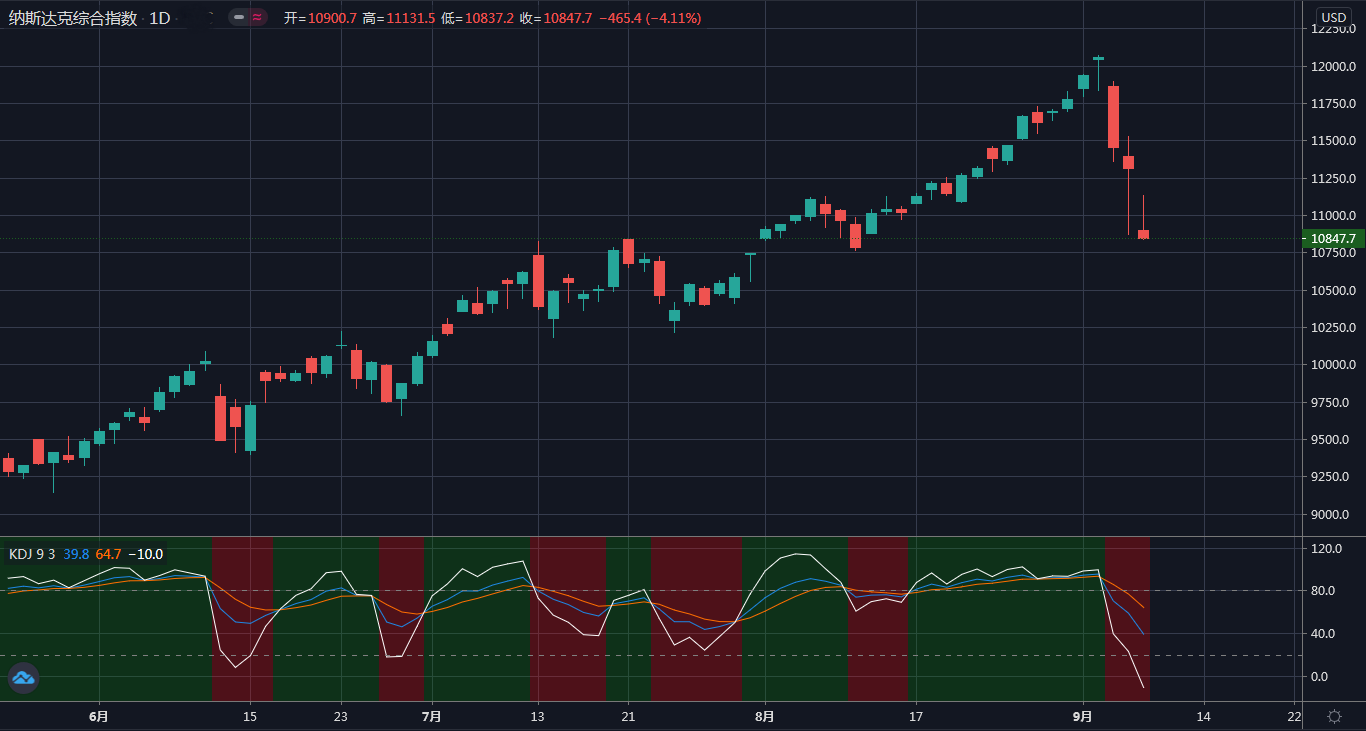Click the KDJ 9 3 indicator legend
Image resolution: width=1366 pixels, height=731 pixels.
pos(32,554)
